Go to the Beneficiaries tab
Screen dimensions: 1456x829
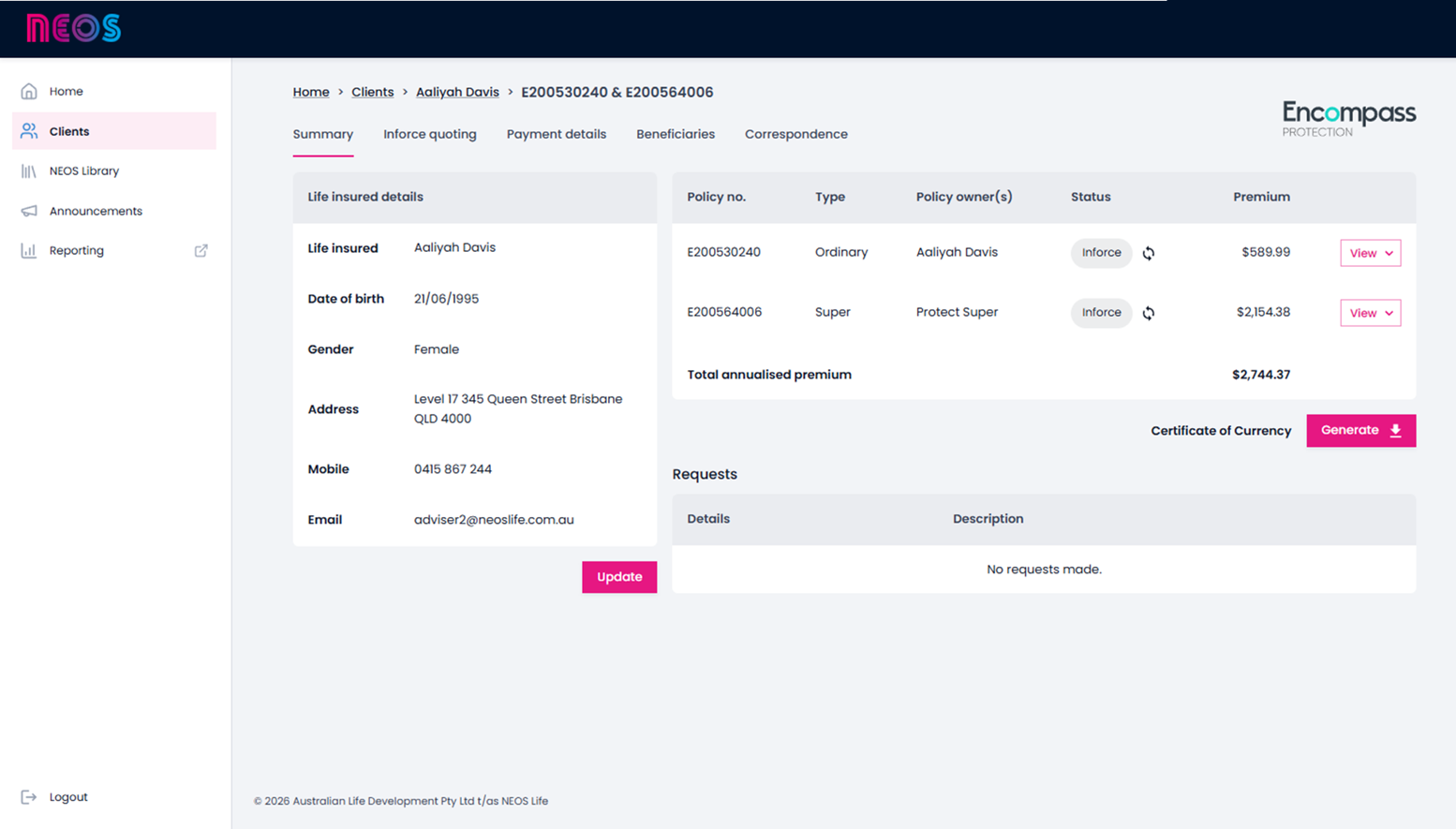[x=675, y=134]
